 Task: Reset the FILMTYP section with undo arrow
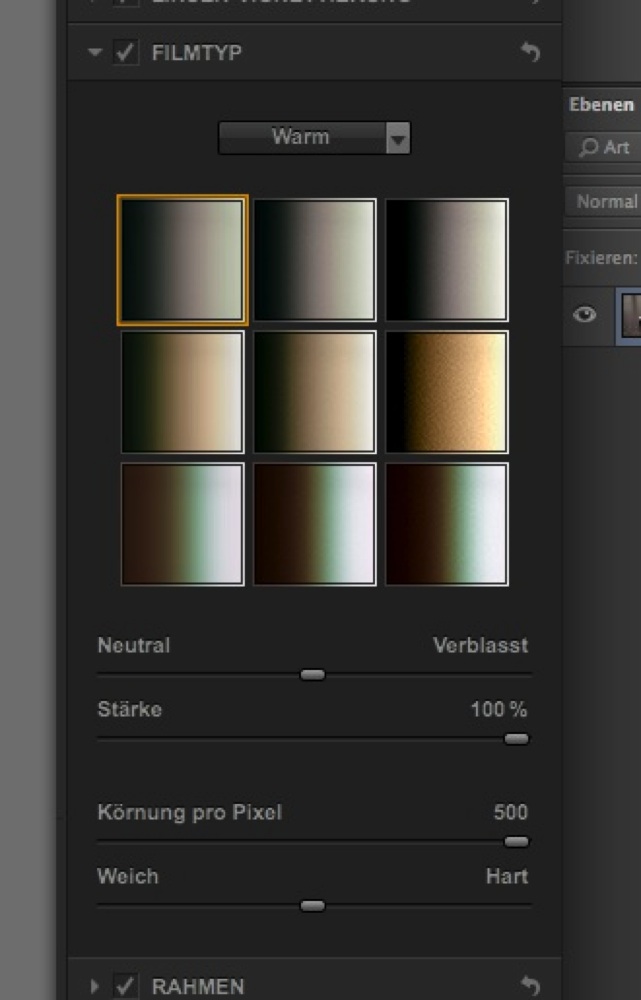[530, 53]
